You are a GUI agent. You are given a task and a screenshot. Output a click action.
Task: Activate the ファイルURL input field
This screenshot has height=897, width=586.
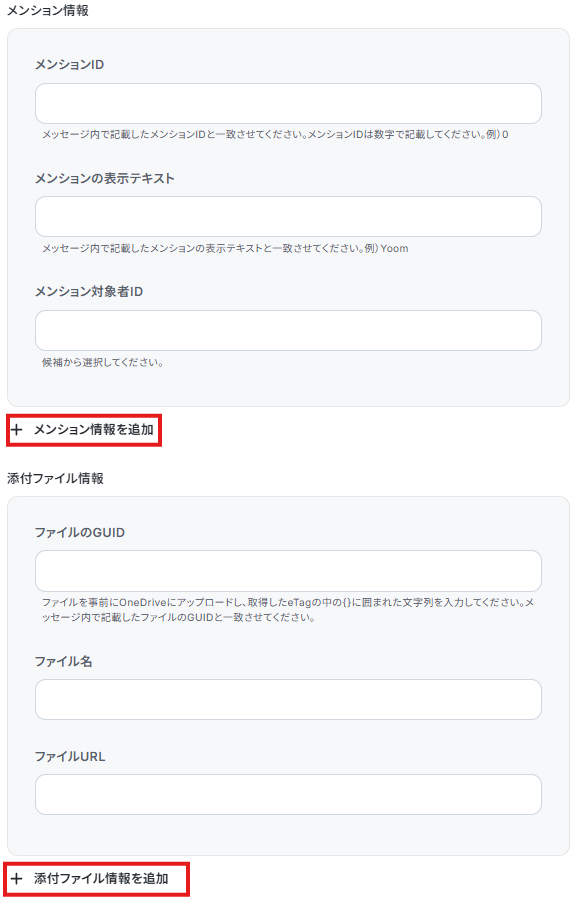288,795
